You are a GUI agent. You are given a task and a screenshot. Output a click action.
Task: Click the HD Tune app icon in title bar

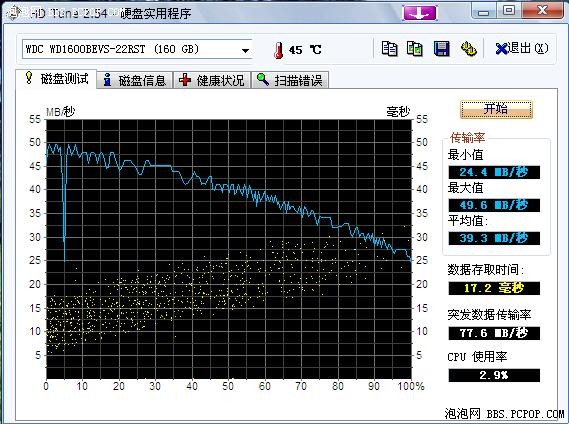pos(14,13)
